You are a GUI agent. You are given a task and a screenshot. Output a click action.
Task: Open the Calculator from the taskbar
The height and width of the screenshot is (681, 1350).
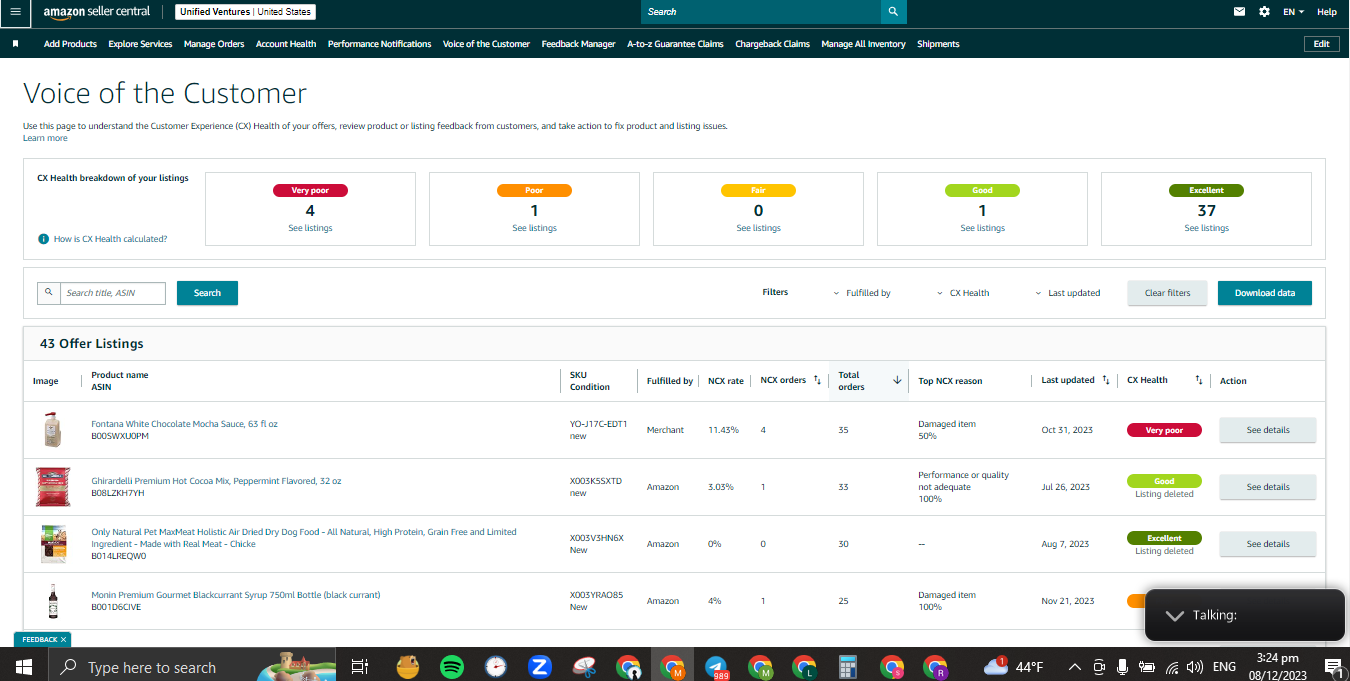[849, 666]
